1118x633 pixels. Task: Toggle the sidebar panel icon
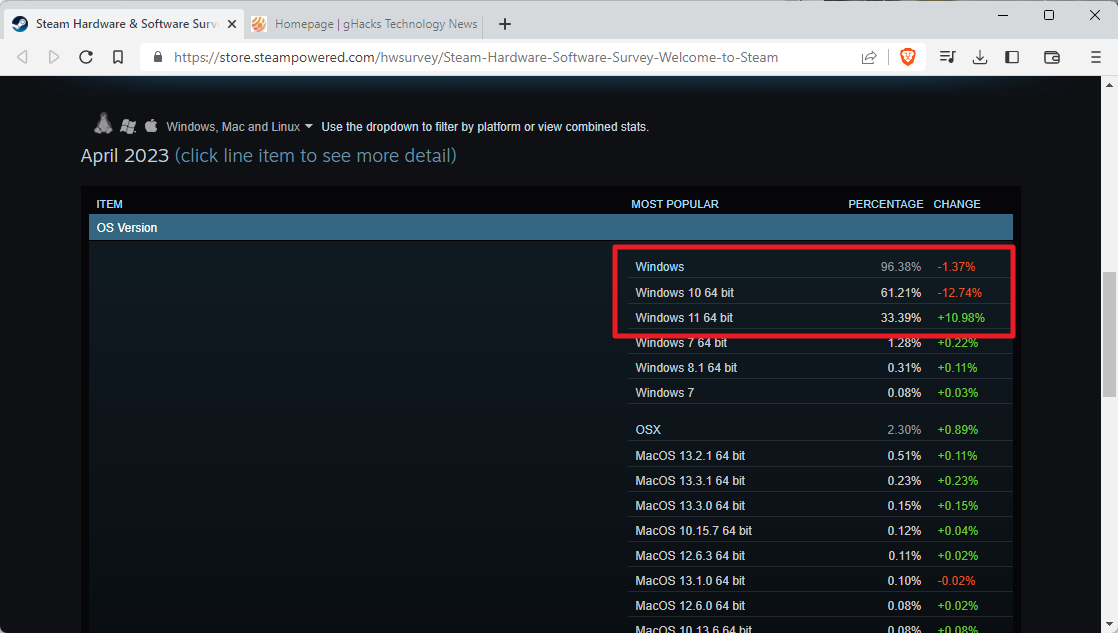(1012, 57)
